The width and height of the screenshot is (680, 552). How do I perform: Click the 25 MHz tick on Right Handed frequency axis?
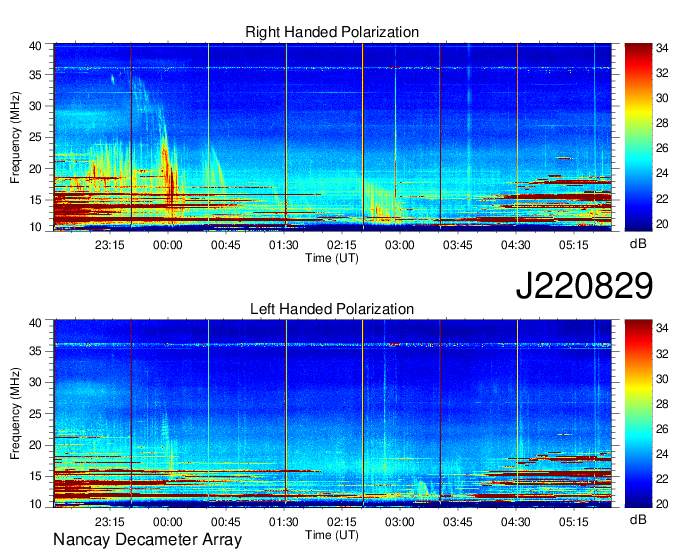point(35,137)
